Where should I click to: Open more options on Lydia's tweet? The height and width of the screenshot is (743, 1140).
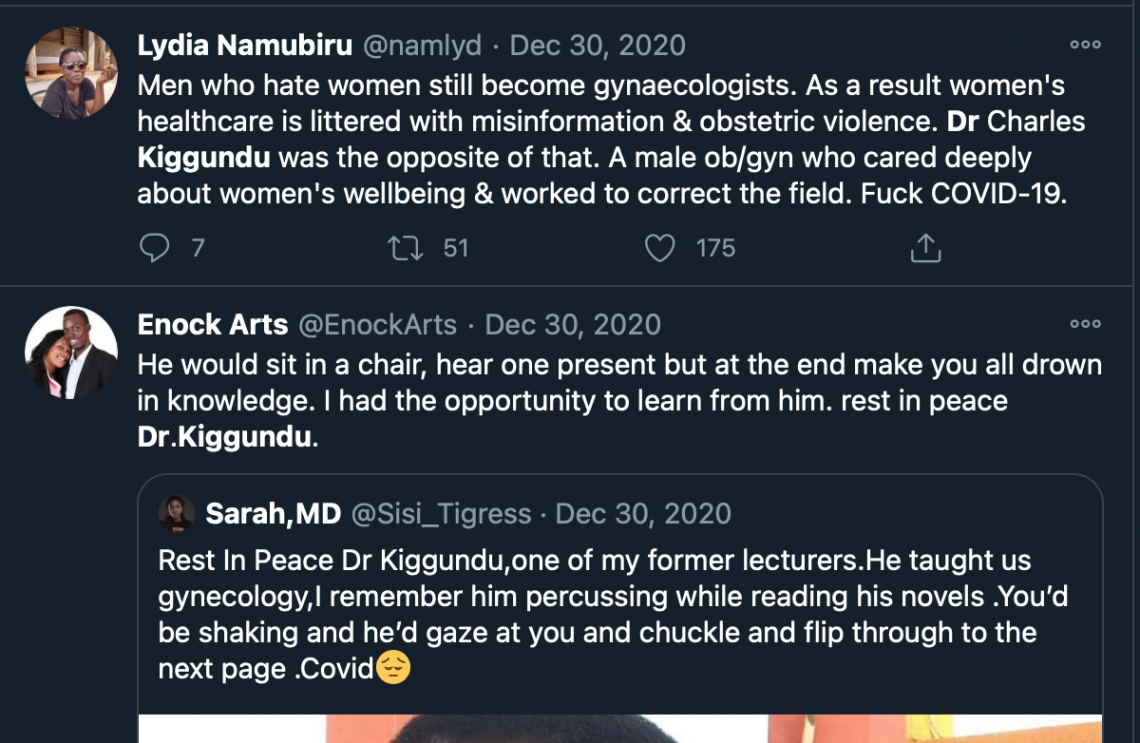[1085, 46]
